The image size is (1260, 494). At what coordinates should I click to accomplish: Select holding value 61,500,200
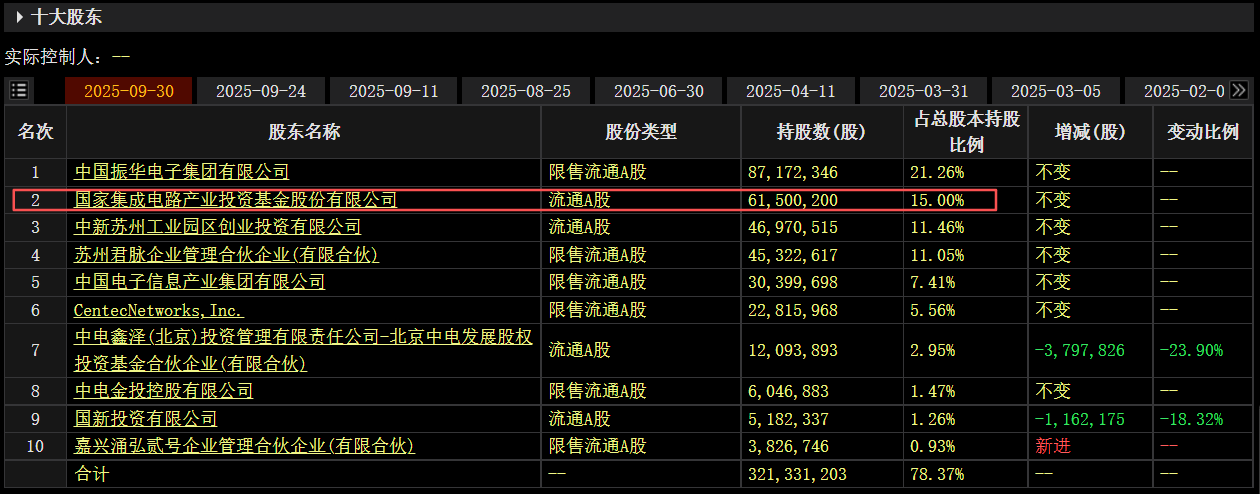click(792, 200)
